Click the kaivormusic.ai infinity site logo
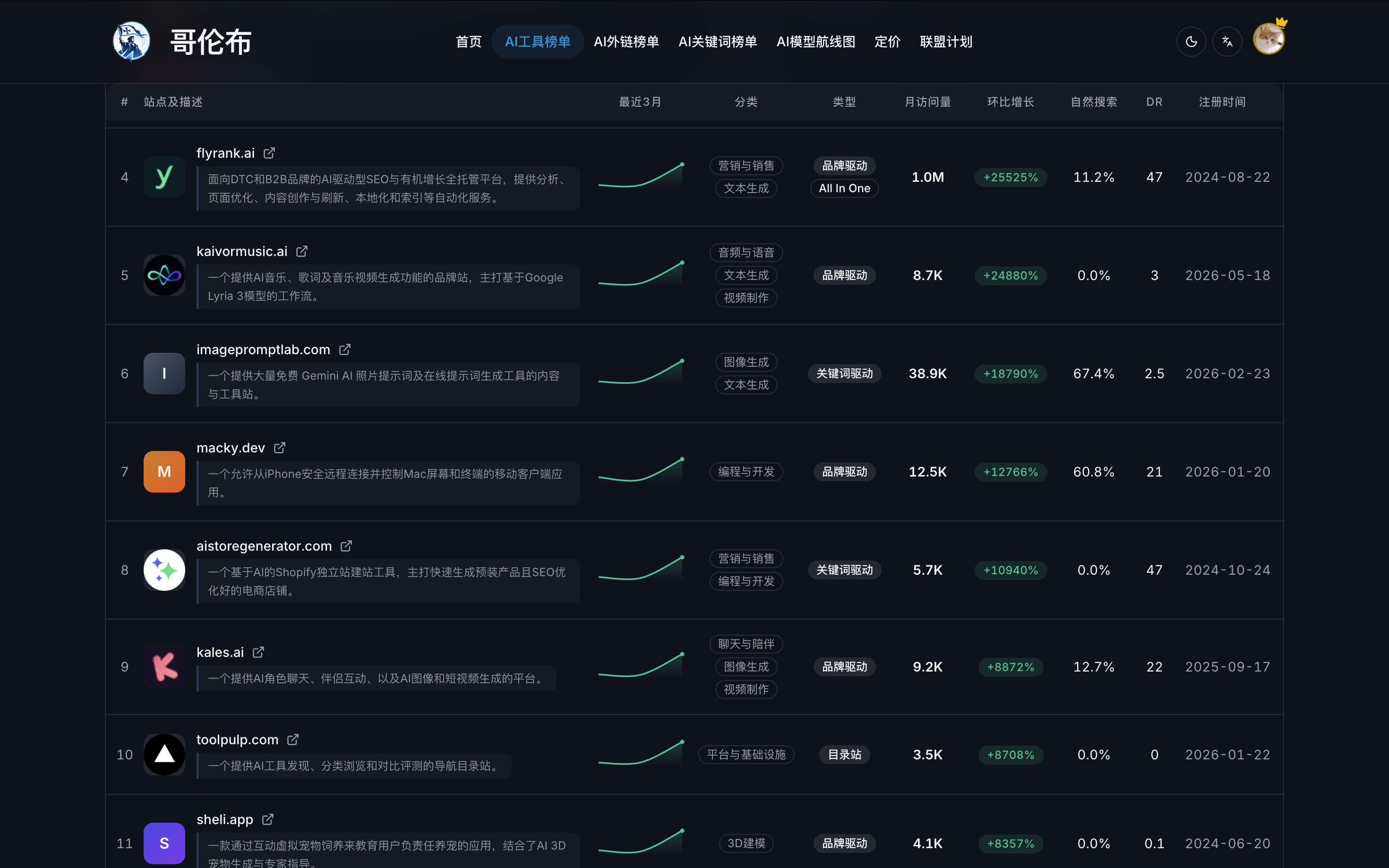This screenshot has width=1389, height=868. [x=164, y=275]
